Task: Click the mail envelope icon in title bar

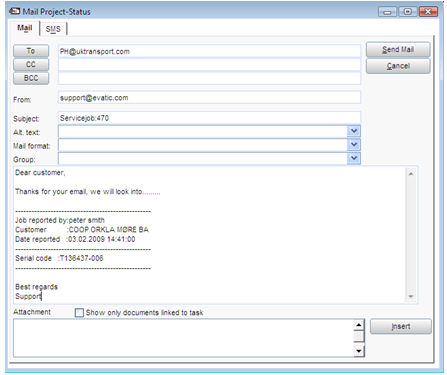Action: 14,11
